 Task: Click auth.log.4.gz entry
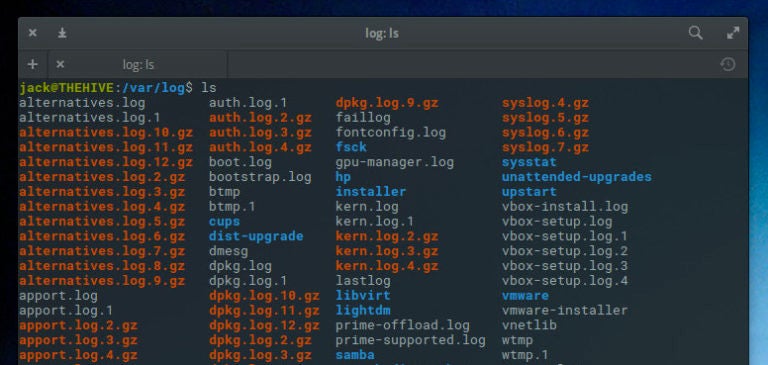(x=260, y=147)
